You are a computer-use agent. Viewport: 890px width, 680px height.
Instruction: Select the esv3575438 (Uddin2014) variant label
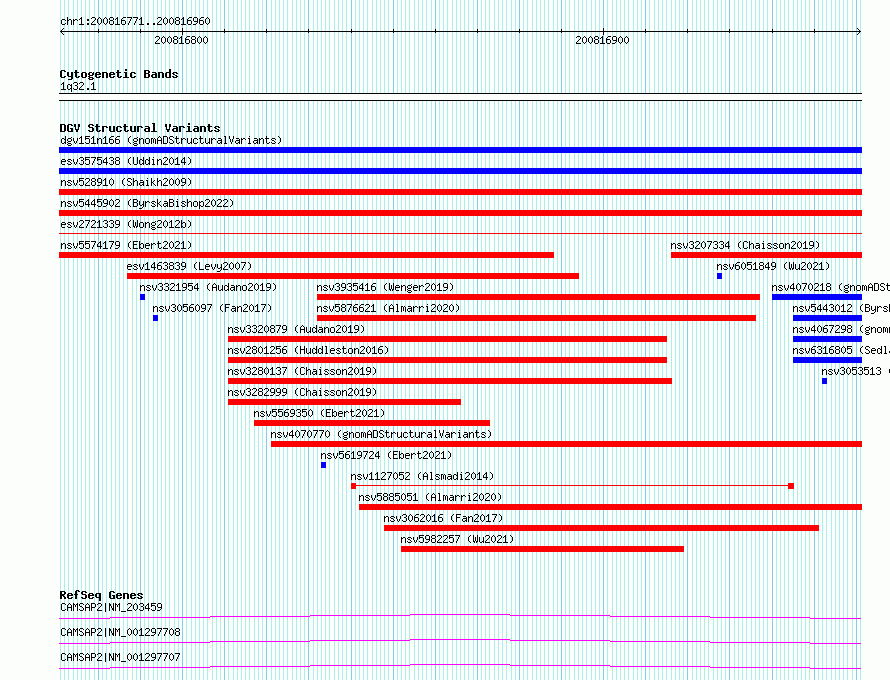126,161
